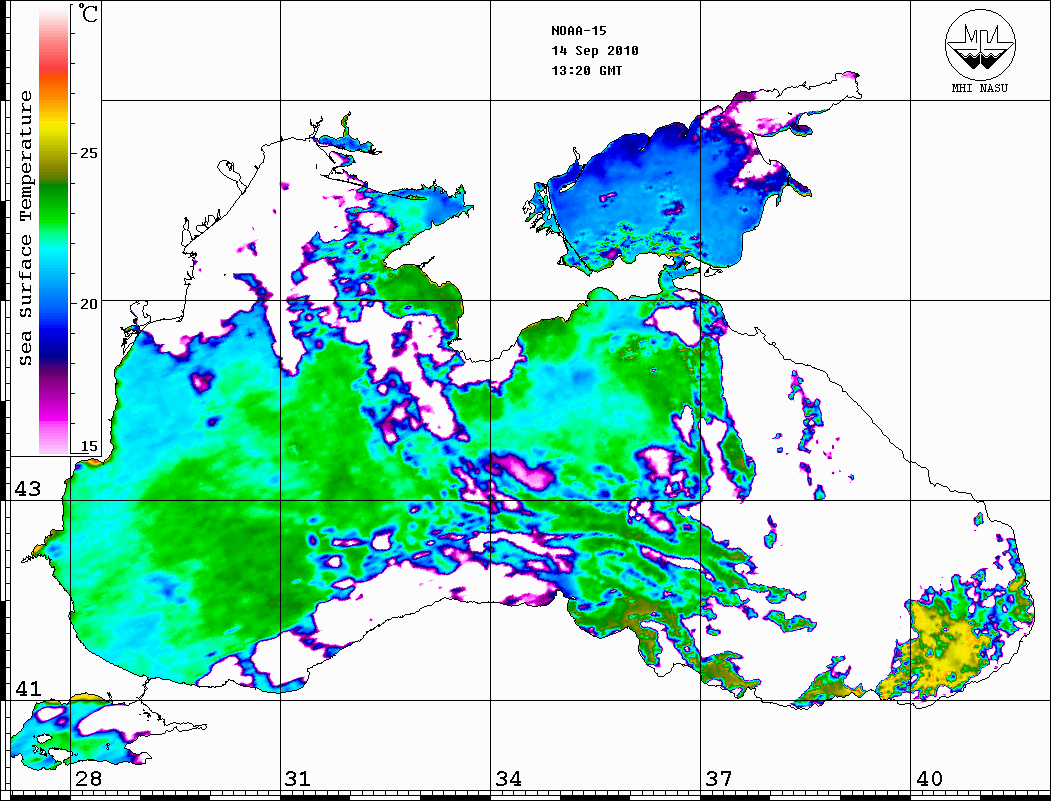The height and width of the screenshot is (801, 1051).
Task: Click longitude label 37
Action: coord(719,779)
